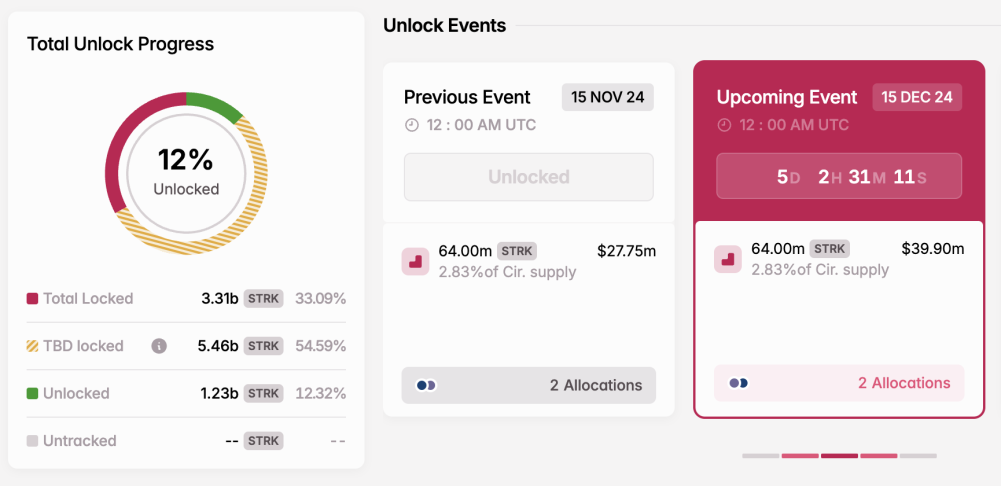1001x486 pixels.
Task: Go to first carousel page indicator
Action: [x=761, y=456]
